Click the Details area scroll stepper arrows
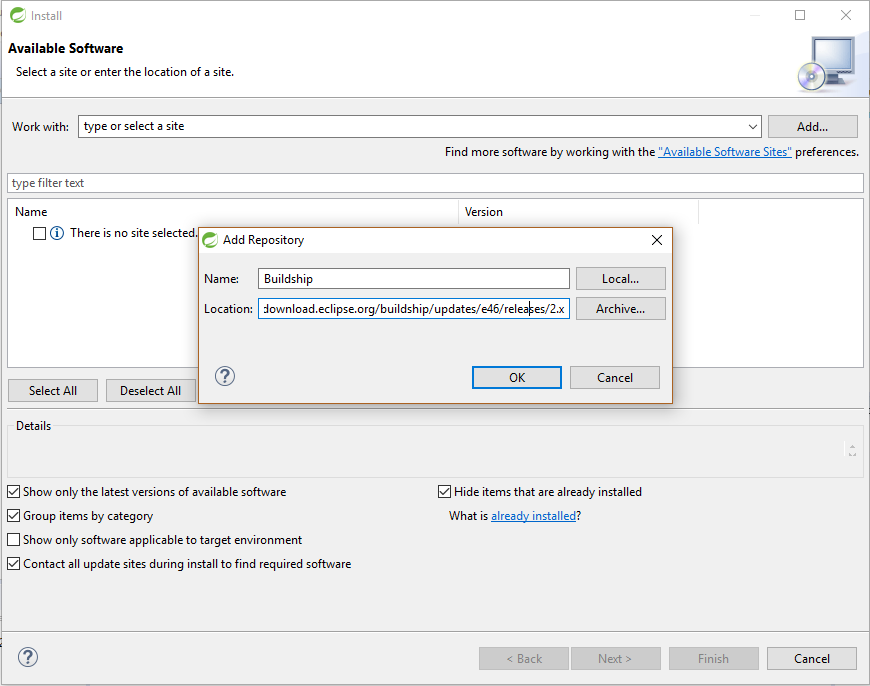 pos(852,450)
